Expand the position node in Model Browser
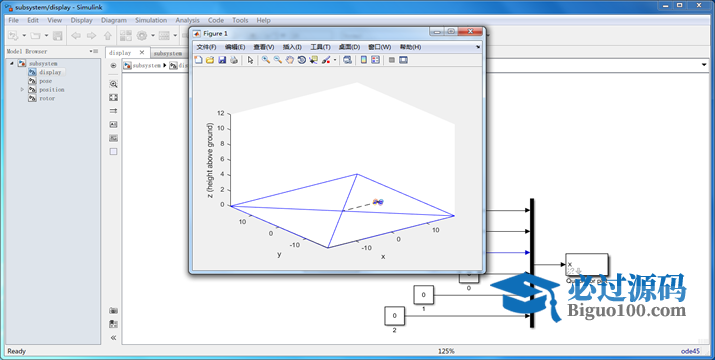 [x=22, y=89]
